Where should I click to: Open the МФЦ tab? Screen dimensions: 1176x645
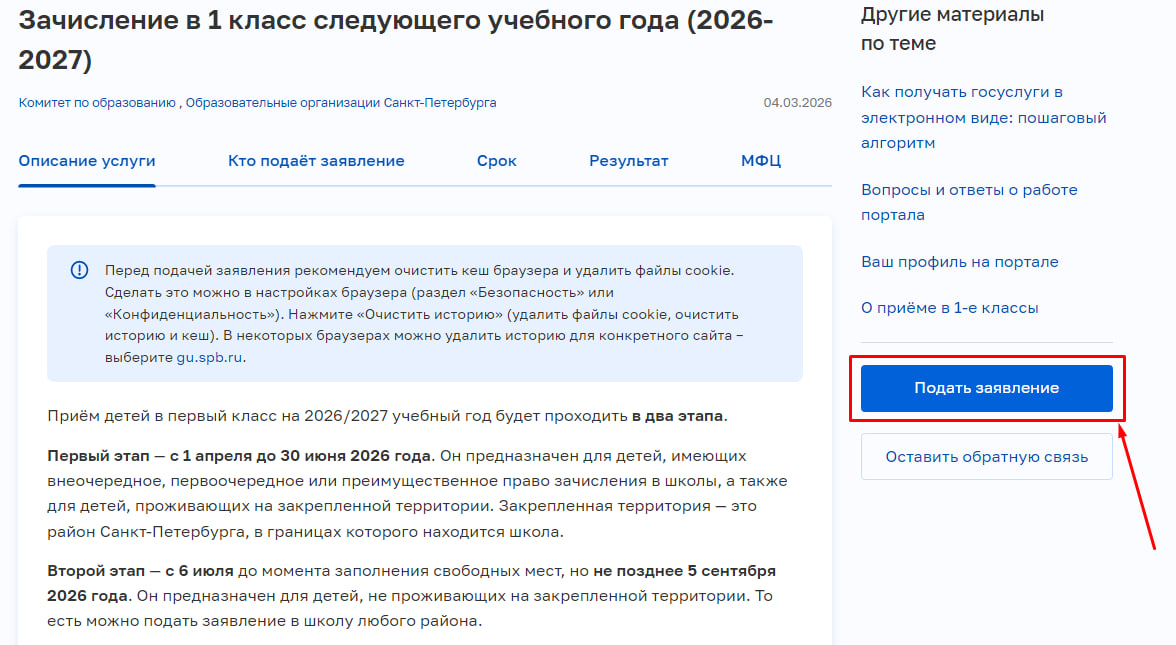click(761, 161)
